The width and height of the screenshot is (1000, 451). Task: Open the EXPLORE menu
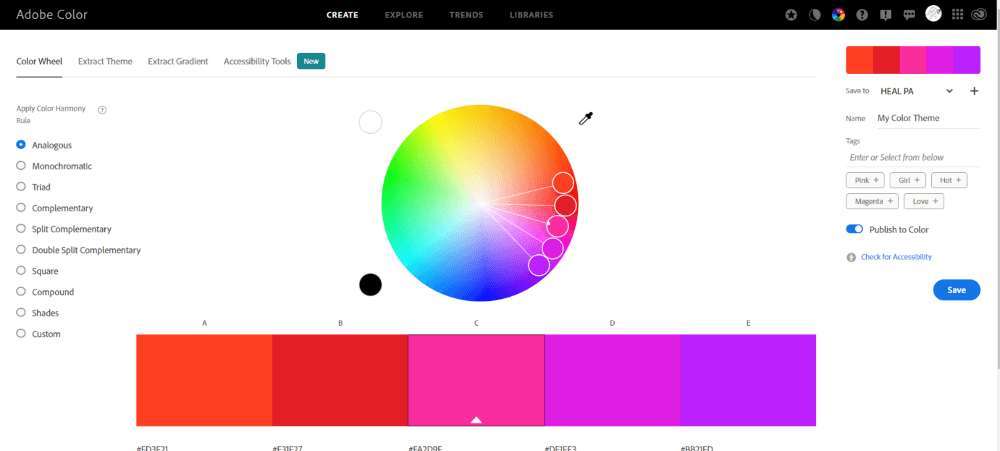click(x=404, y=15)
